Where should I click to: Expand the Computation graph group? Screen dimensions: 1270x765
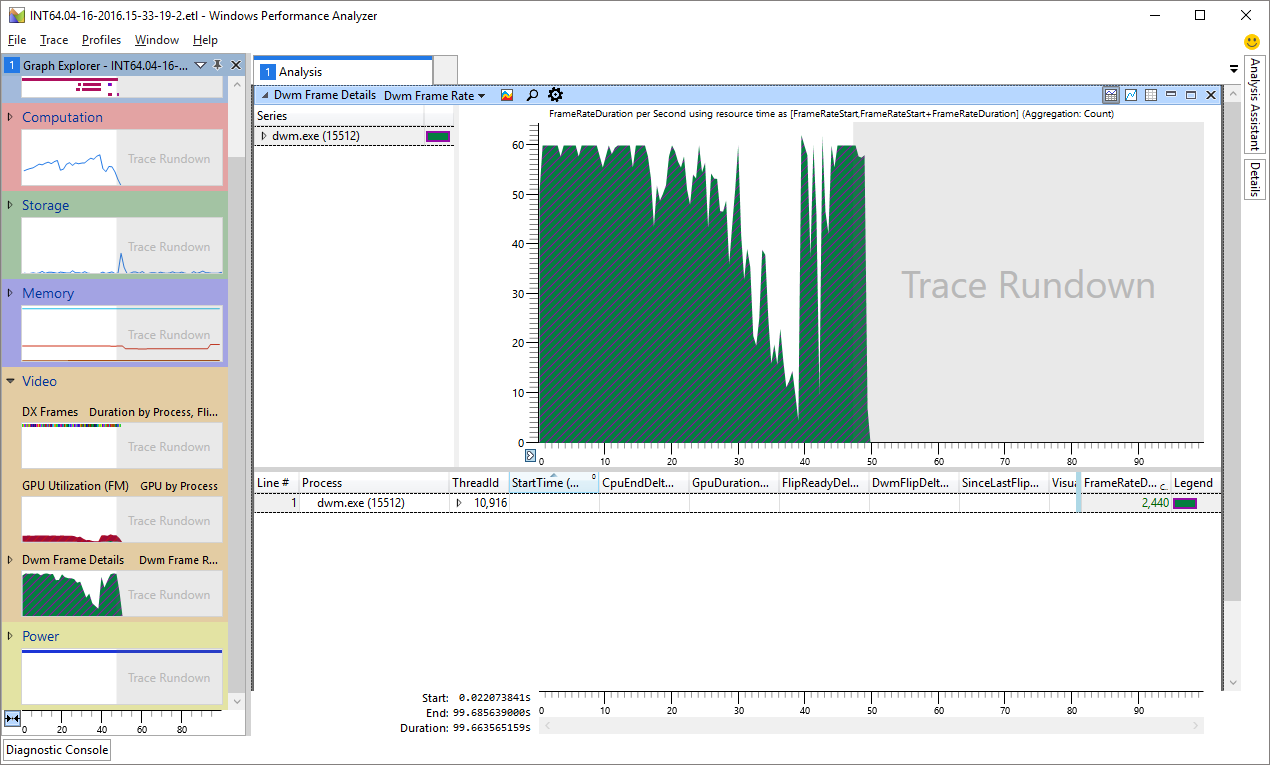(10, 117)
